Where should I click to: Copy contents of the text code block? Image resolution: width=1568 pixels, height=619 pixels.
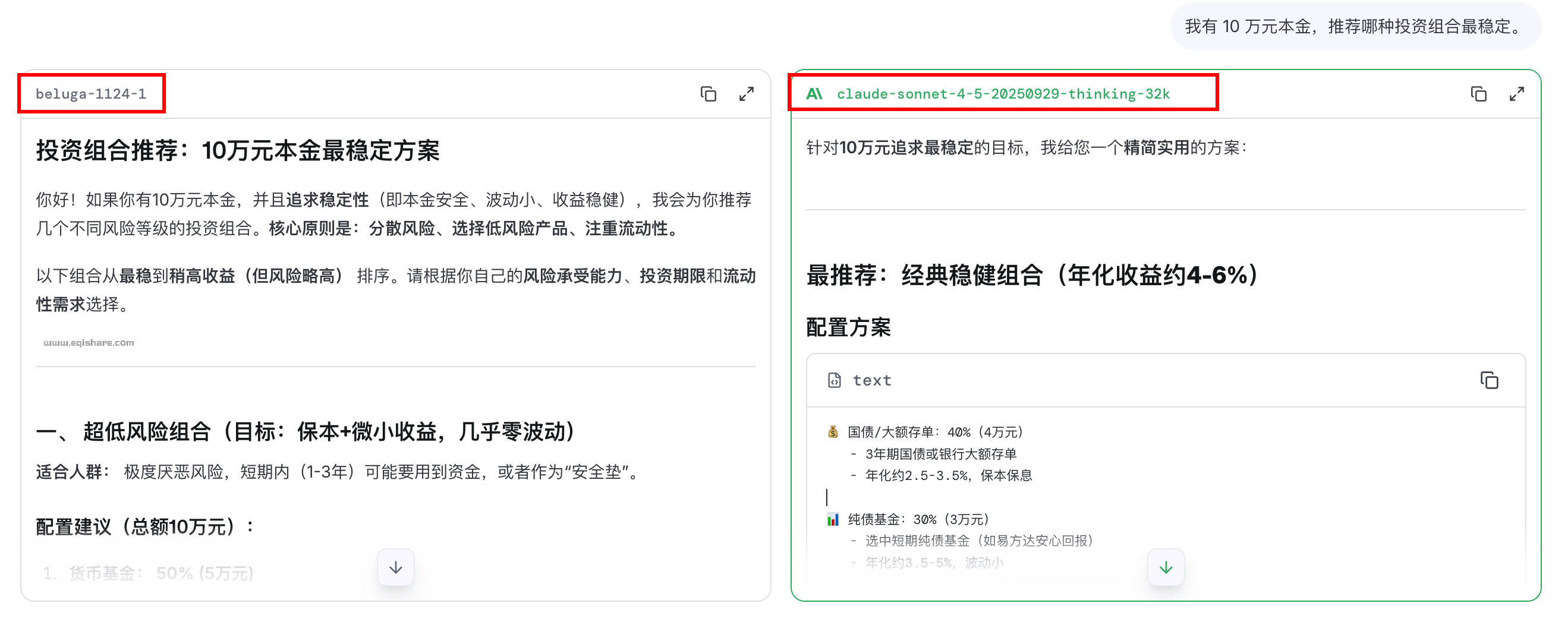[1490, 380]
